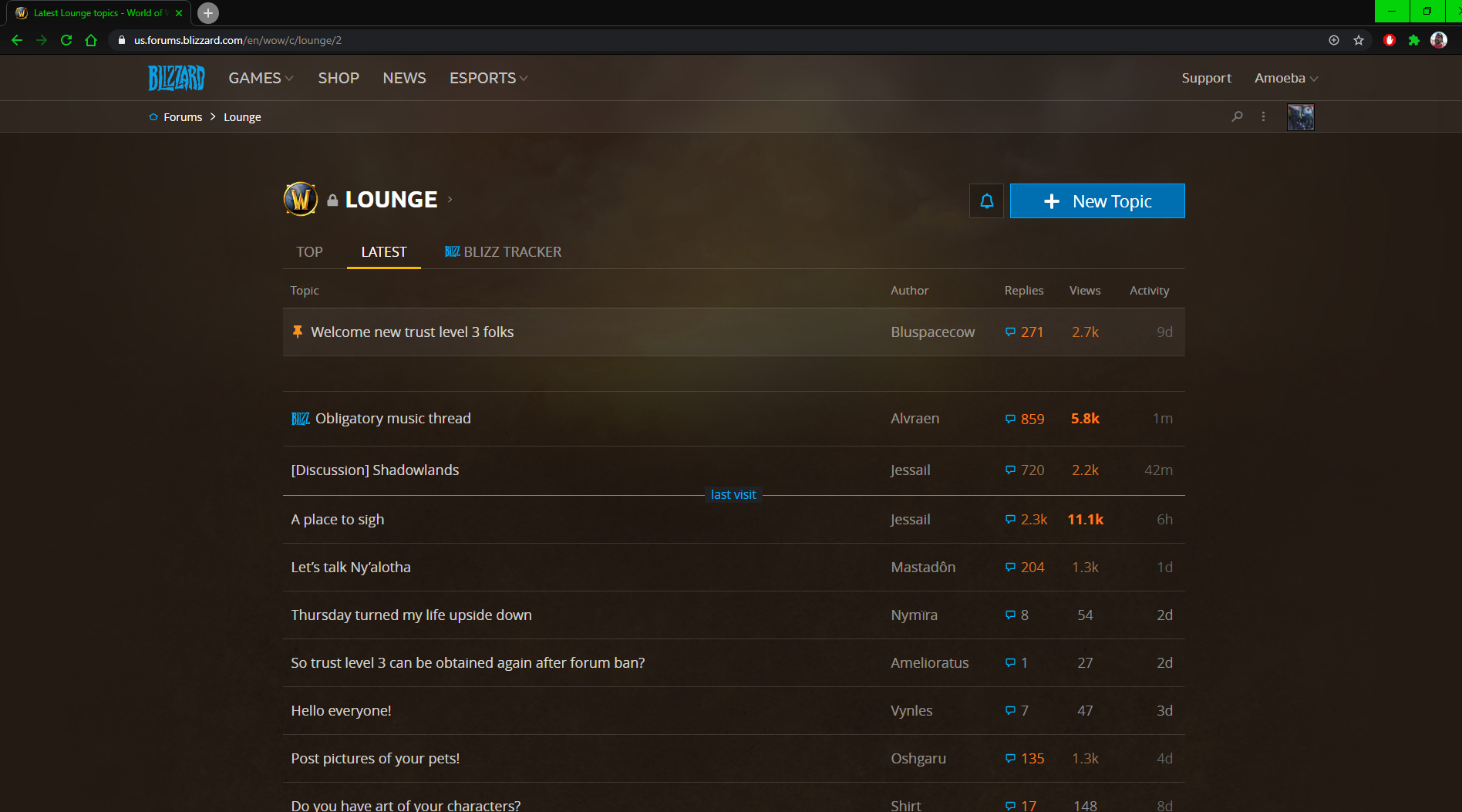Open the Shop menu item
This screenshot has width=1462, height=812.
(339, 78)
